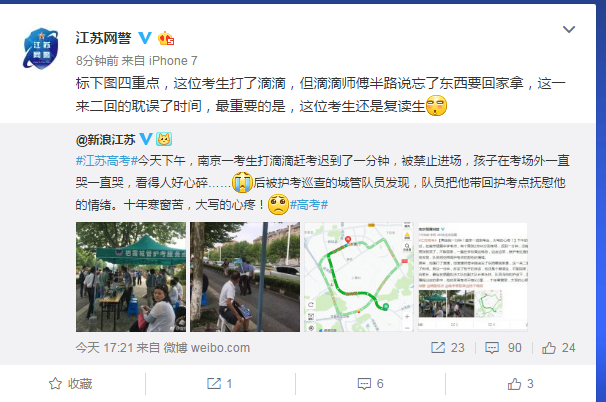The height and width of the screenshot is (402, 606).
Task: Open the @新浪江苏 account link
Action: tap(106, 140)
